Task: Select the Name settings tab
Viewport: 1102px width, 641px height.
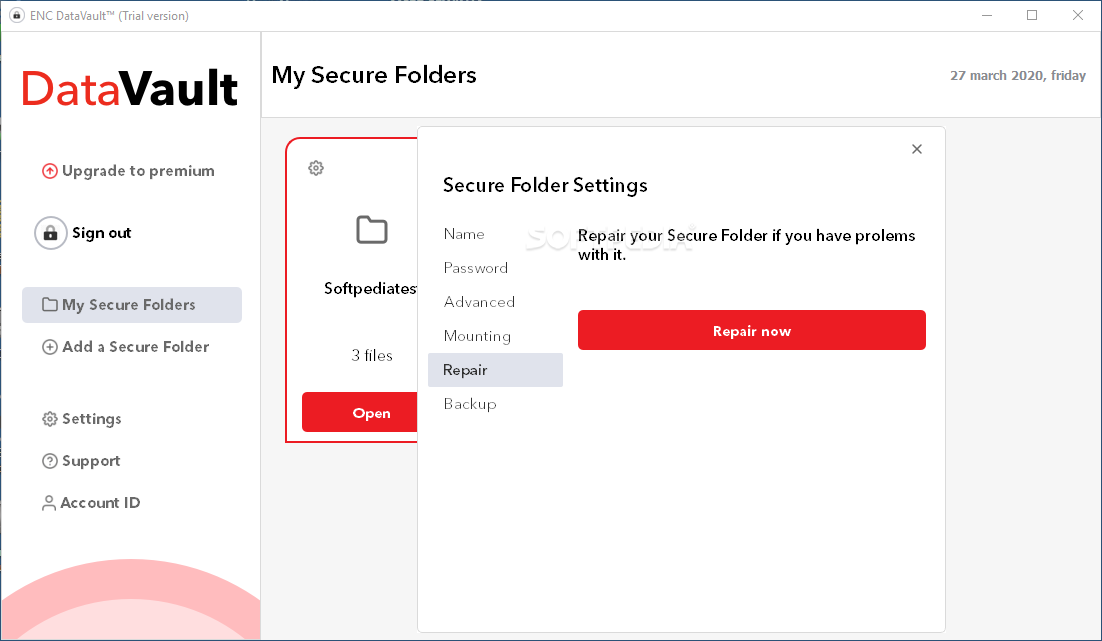Action: (x=495, y=234)
